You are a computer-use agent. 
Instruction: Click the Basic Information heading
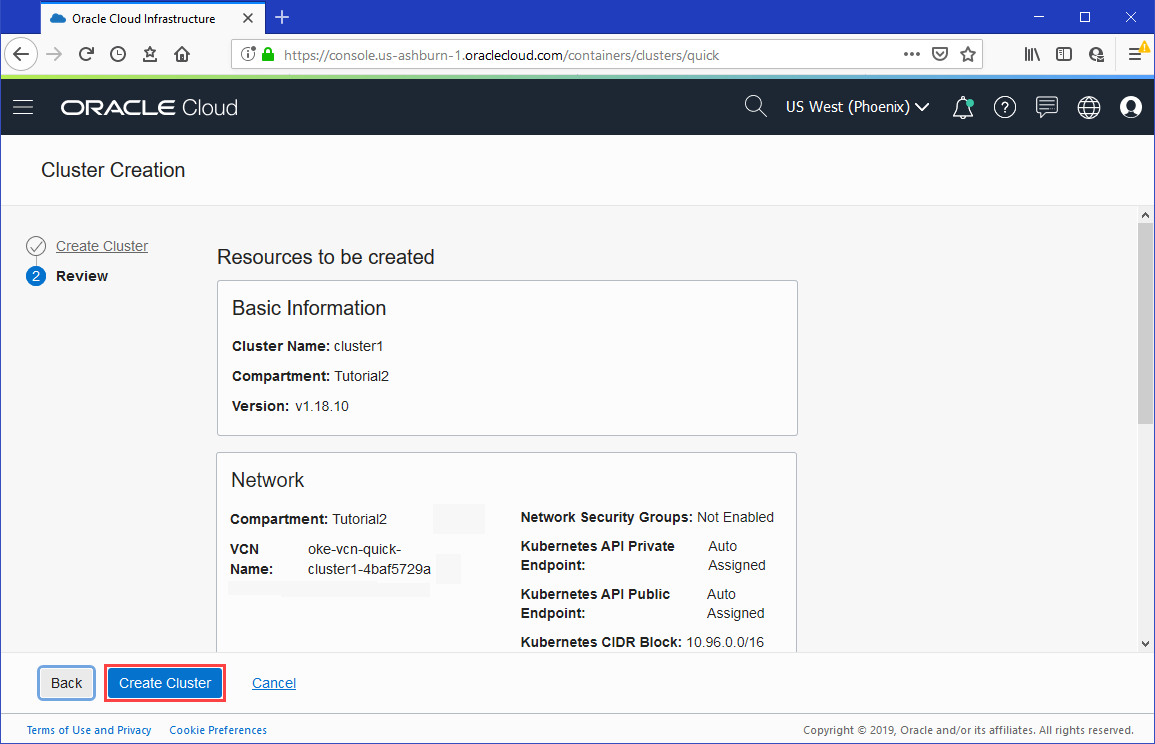point(309,308)
